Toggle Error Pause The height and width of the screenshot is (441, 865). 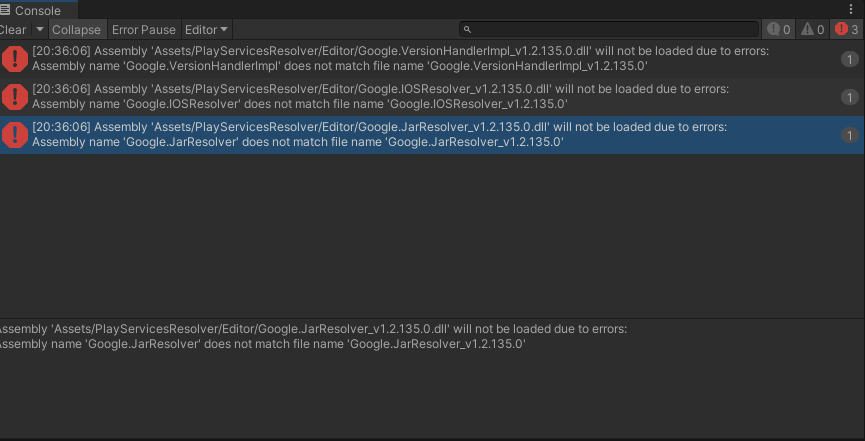point(143,30)
